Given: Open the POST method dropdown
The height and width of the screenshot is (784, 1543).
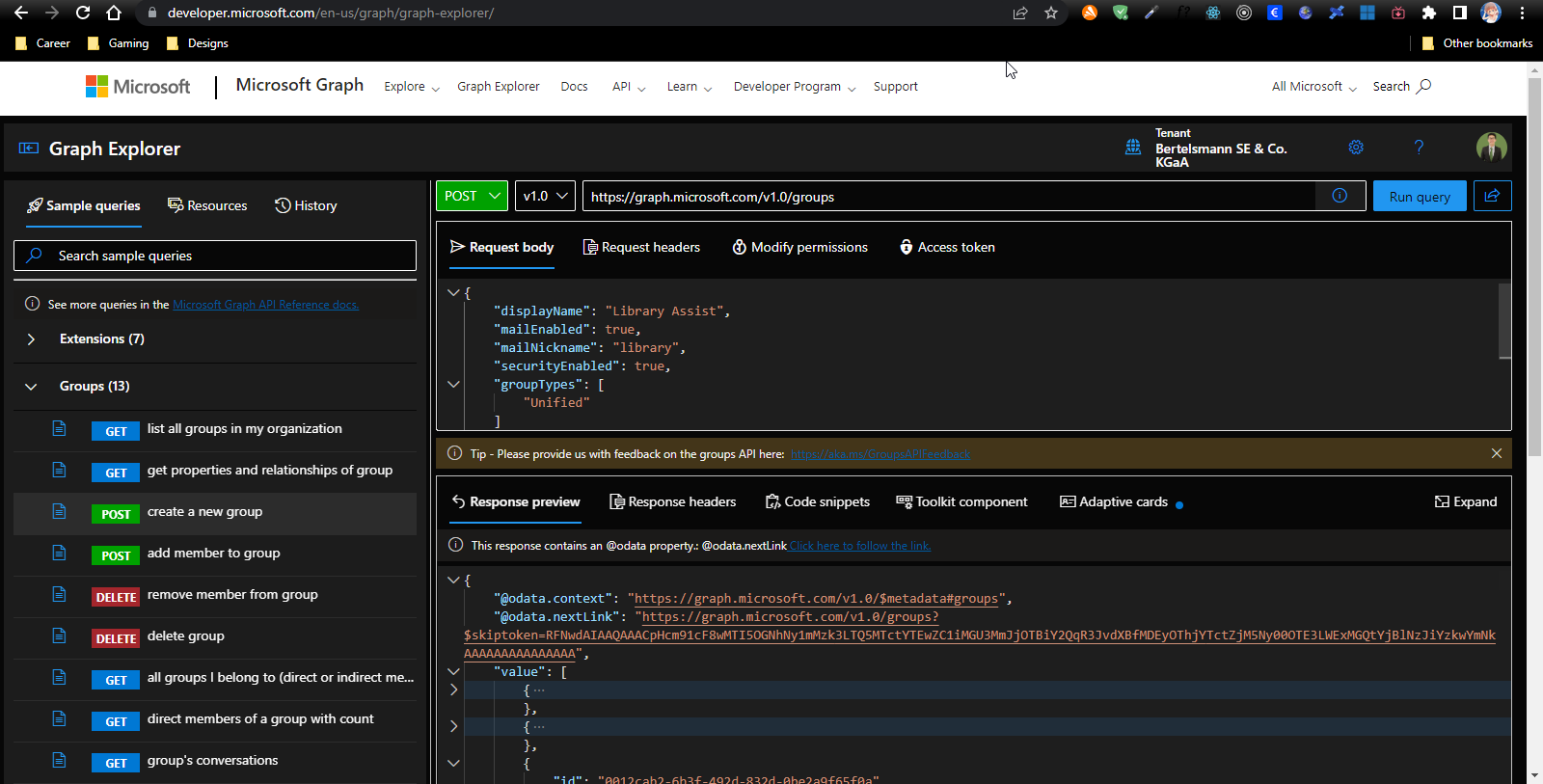Looking at the screenshot, I should coord(472,196).
